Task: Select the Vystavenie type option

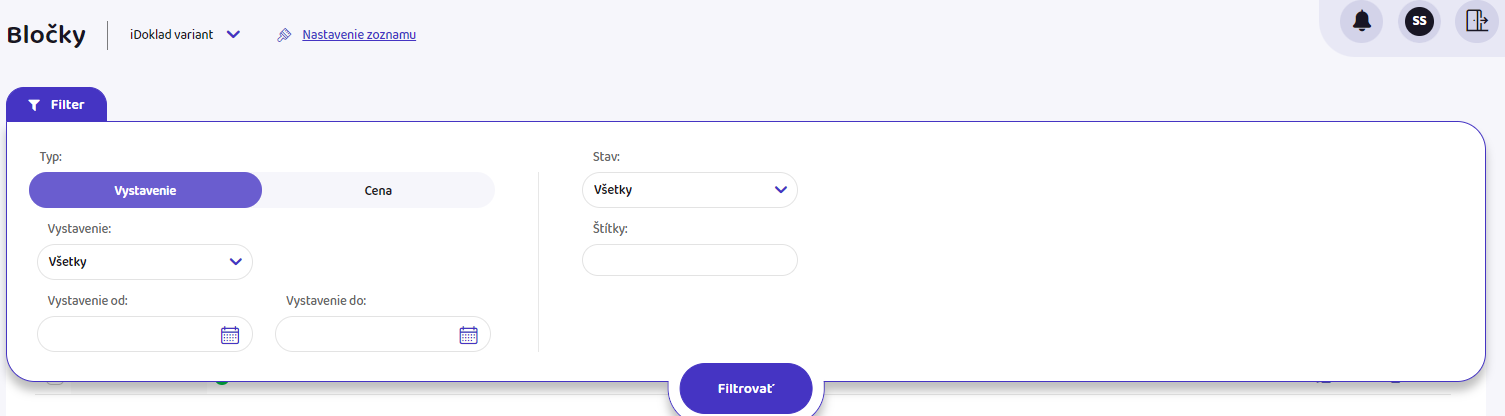Action: coord(145,190)
